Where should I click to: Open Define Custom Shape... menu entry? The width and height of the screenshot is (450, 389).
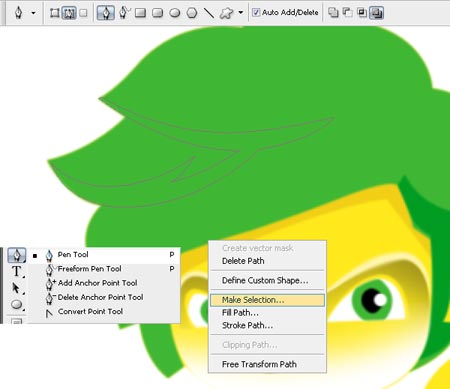click(267, 281)
